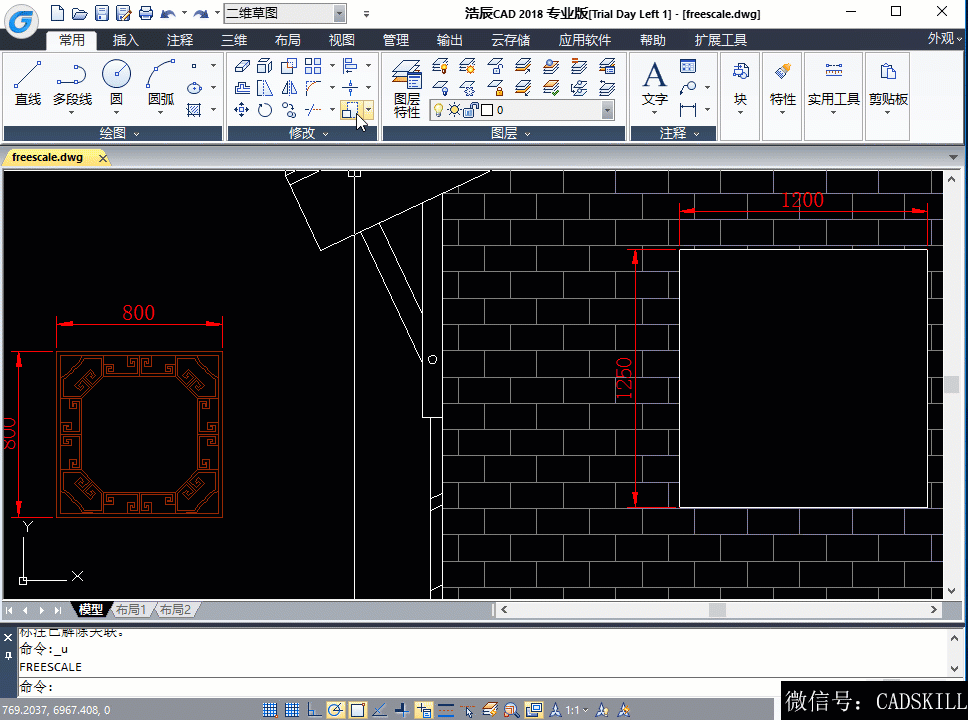This screenshot has height=720, width=968.
Task: Click the Print icon in quick access toolbar
Action: (146, 13)
